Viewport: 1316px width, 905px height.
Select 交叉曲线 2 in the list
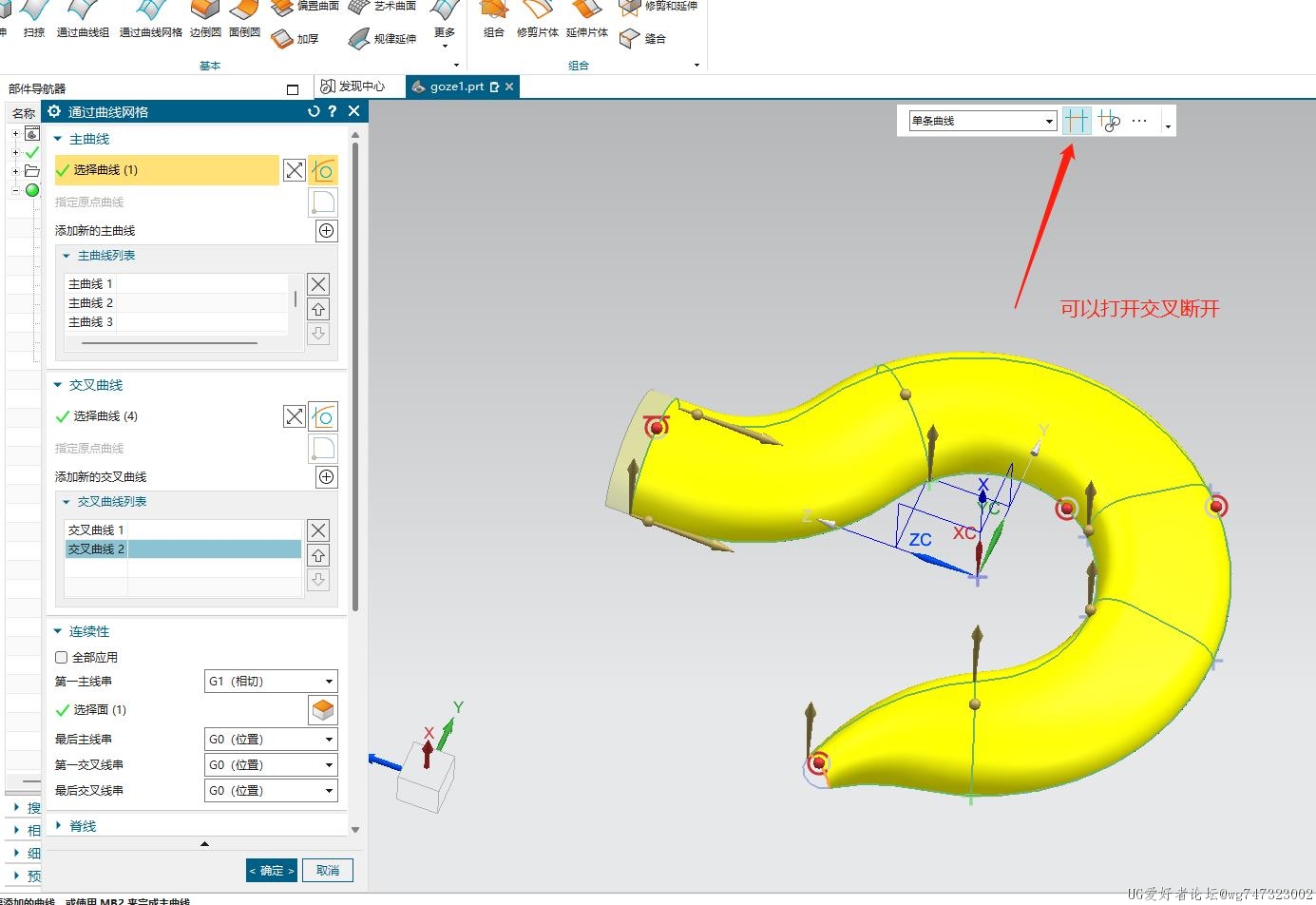(182, 549)
